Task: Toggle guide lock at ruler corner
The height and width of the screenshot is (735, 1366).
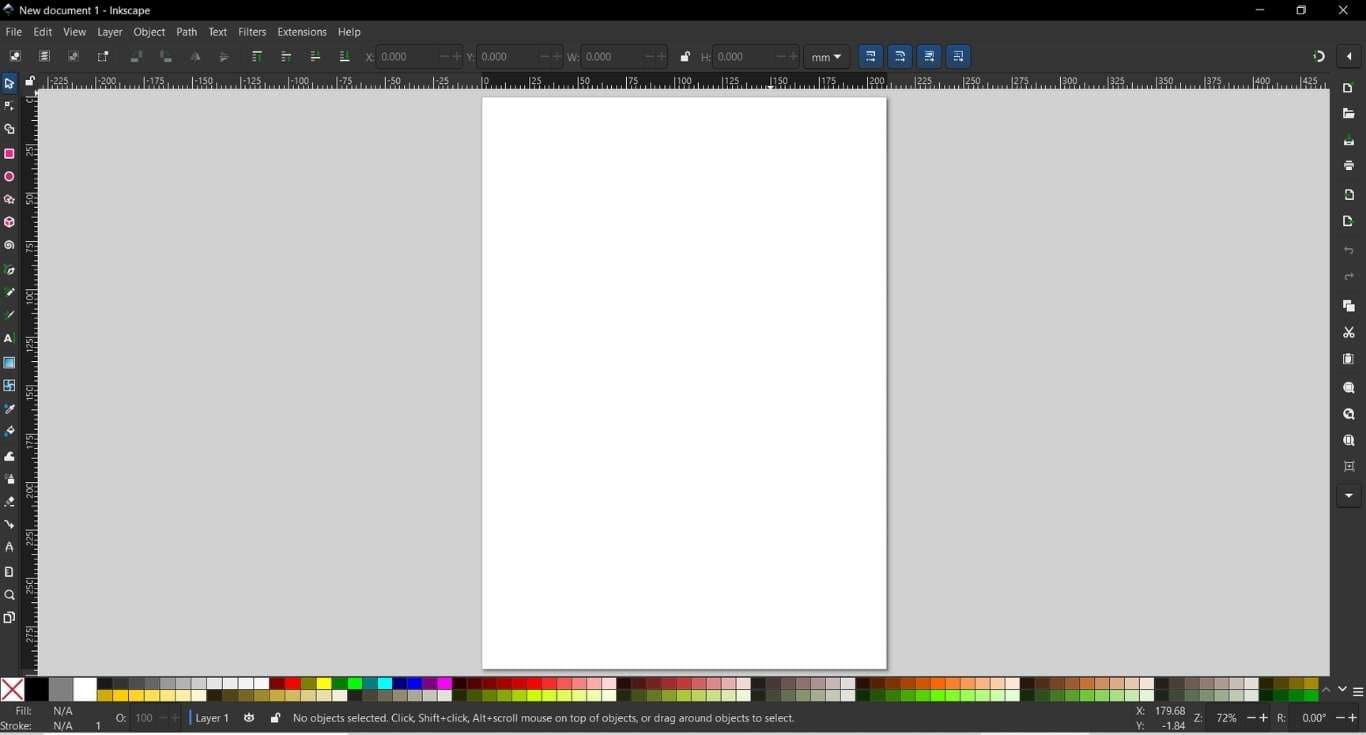Action: (x=30, y=81)
